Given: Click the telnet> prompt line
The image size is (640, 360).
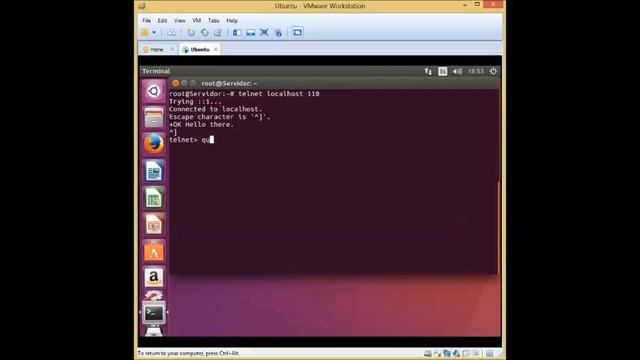Looking at the screenshot, I should (x=191, y=140).
